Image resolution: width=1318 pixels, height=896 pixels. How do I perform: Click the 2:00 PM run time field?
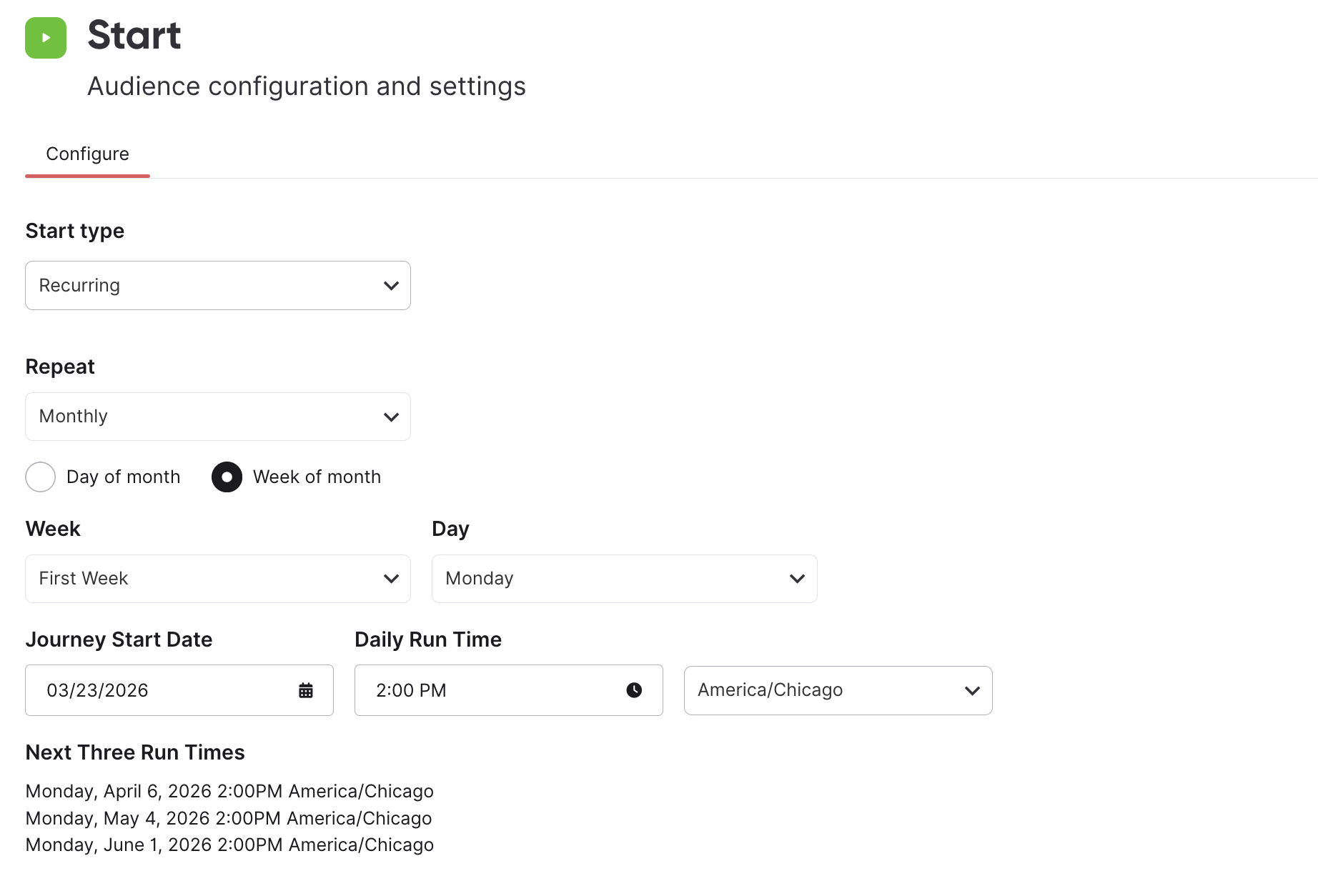(x=509, y=690)
